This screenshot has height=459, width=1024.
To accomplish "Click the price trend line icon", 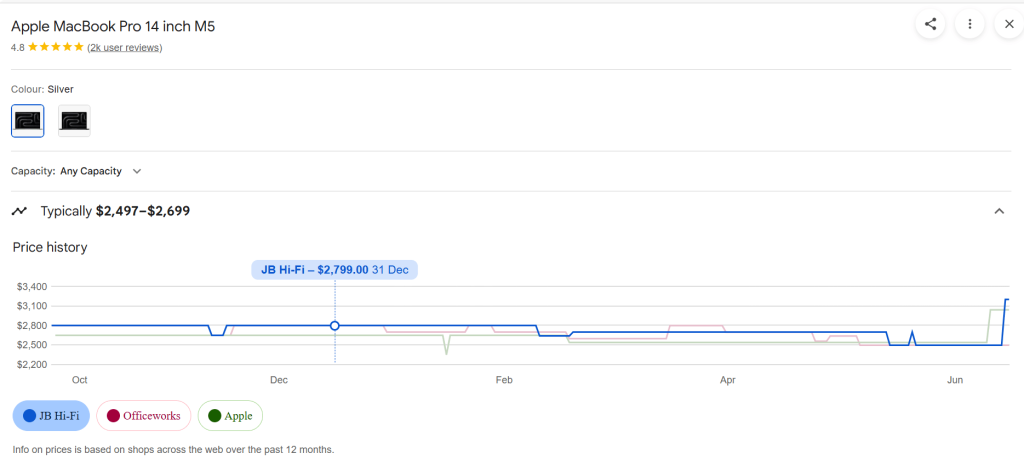I will (20, 211).
